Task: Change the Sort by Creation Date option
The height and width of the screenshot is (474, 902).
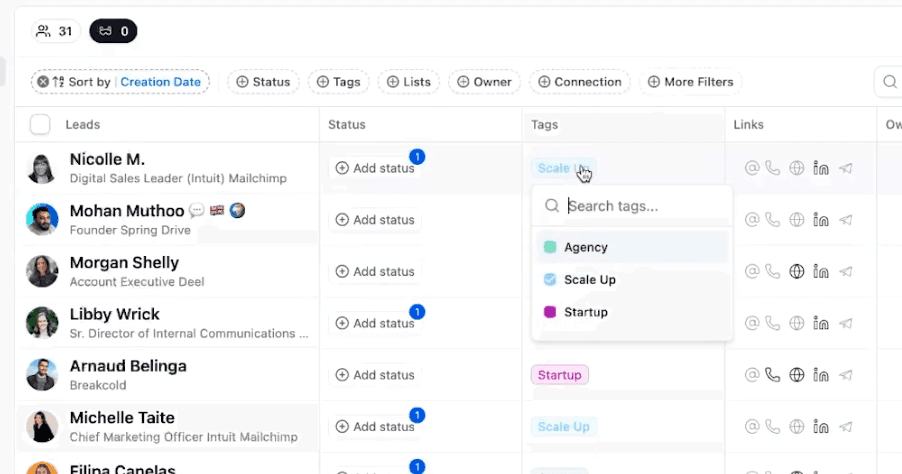Action: tap(160, 82)
